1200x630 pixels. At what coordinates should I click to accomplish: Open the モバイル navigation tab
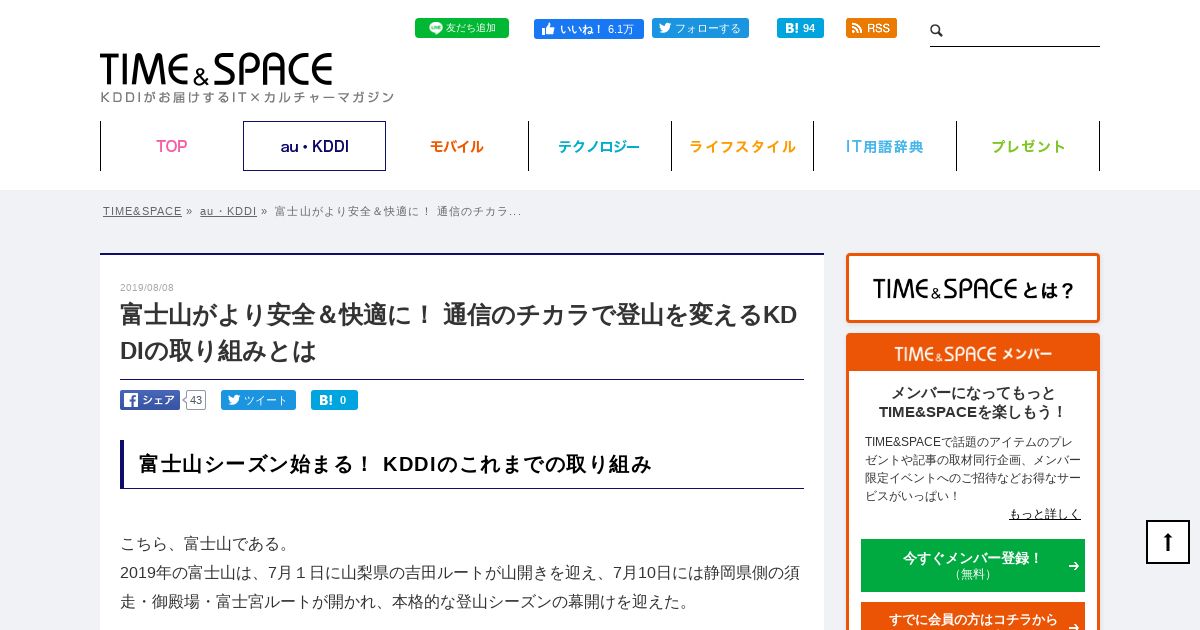tap(457, 146)
